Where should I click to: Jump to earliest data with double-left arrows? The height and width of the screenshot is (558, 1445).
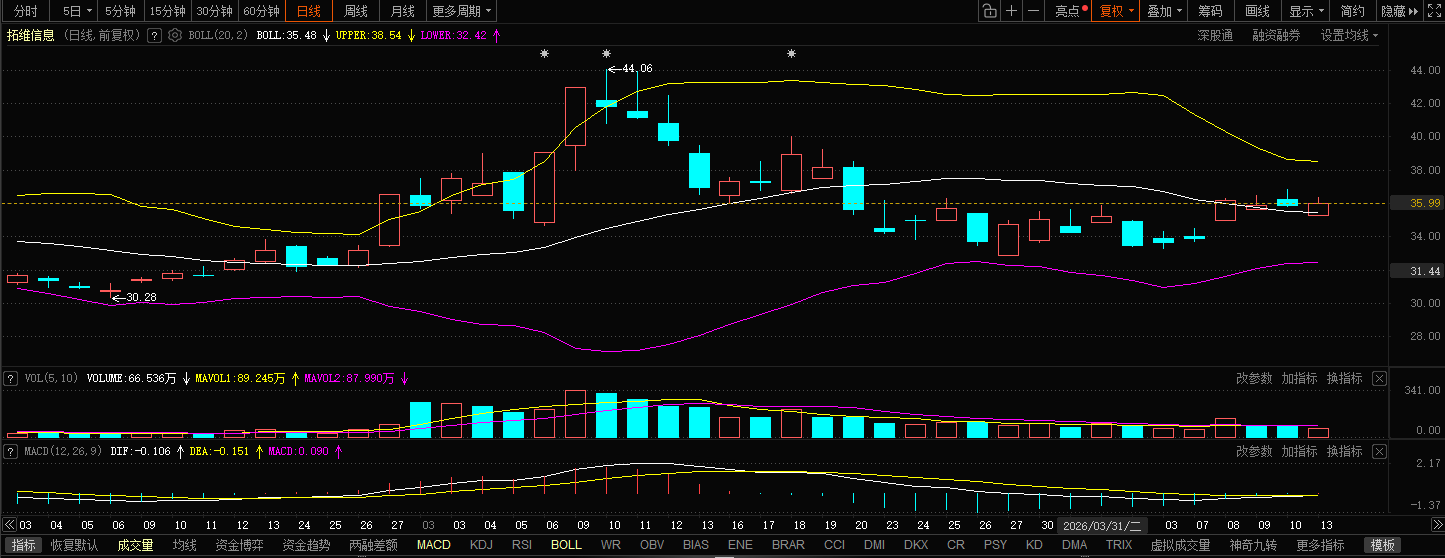[x=10, y=525]
